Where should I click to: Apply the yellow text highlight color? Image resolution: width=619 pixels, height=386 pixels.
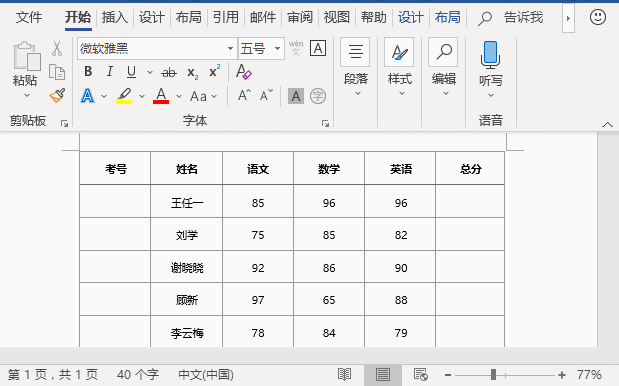tap(124, 96)
